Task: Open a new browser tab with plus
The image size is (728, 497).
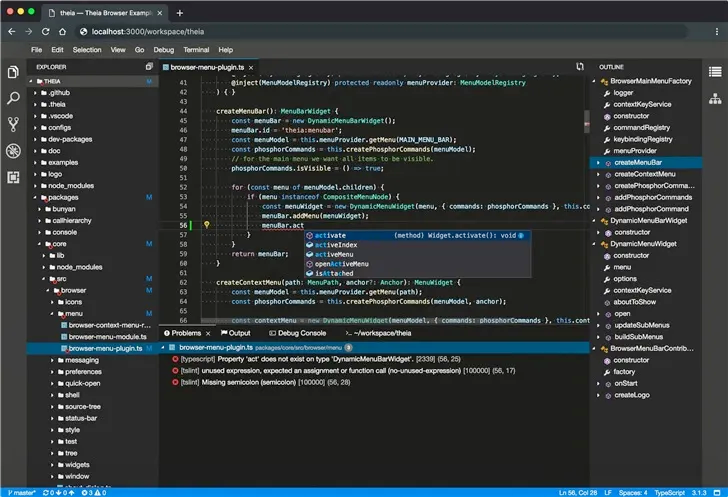Action: pyautogui.click(x=180, y=13)
